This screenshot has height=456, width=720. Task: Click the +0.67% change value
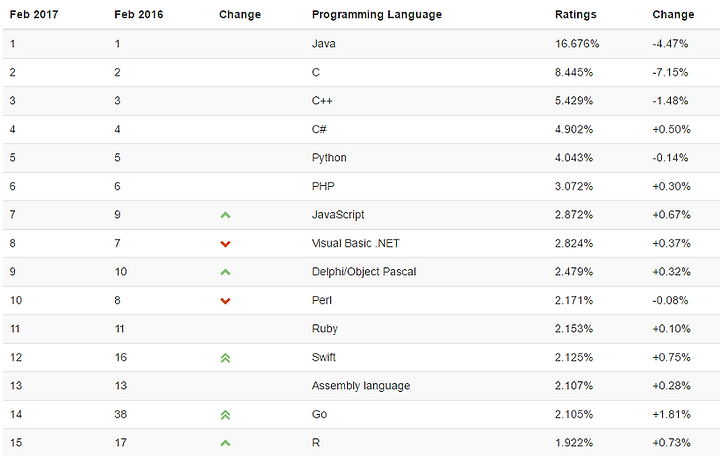tap(671, 214)
